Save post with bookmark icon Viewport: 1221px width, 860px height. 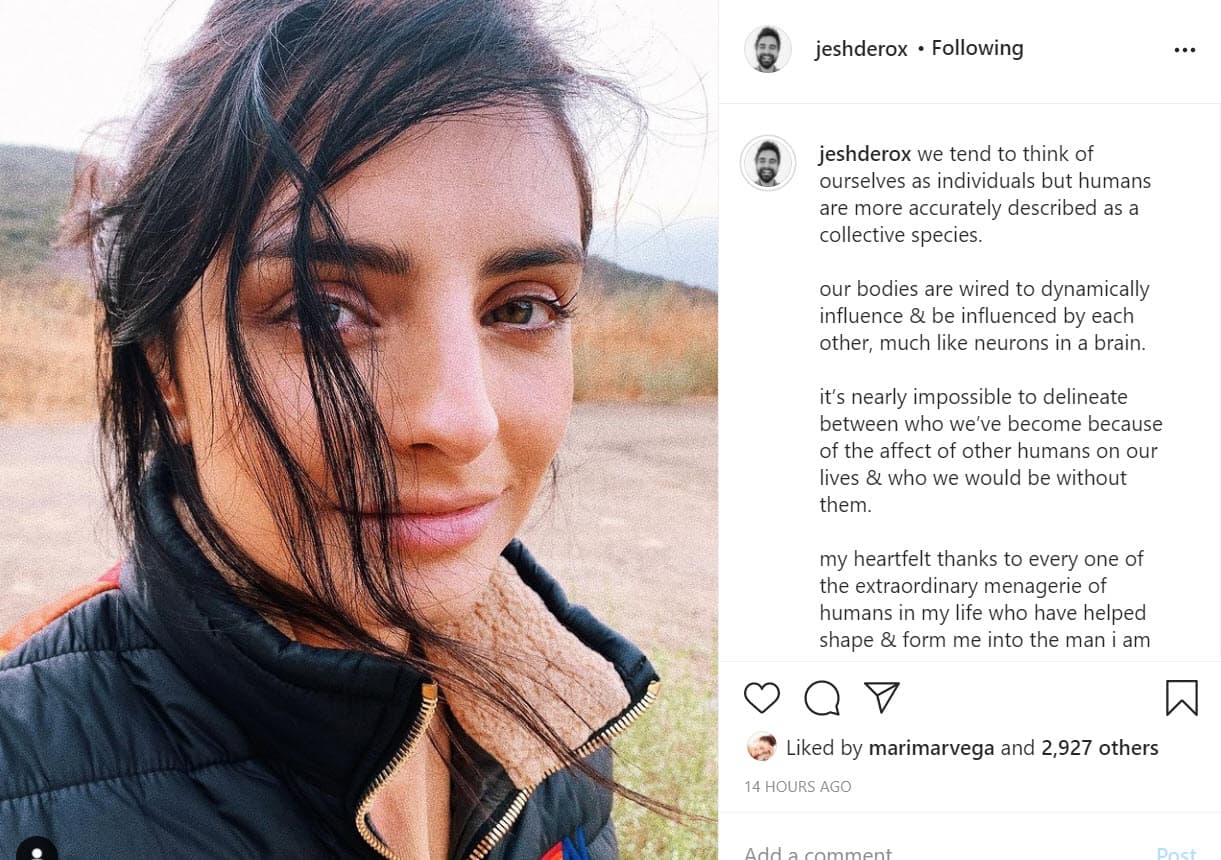click(1181, 698)
